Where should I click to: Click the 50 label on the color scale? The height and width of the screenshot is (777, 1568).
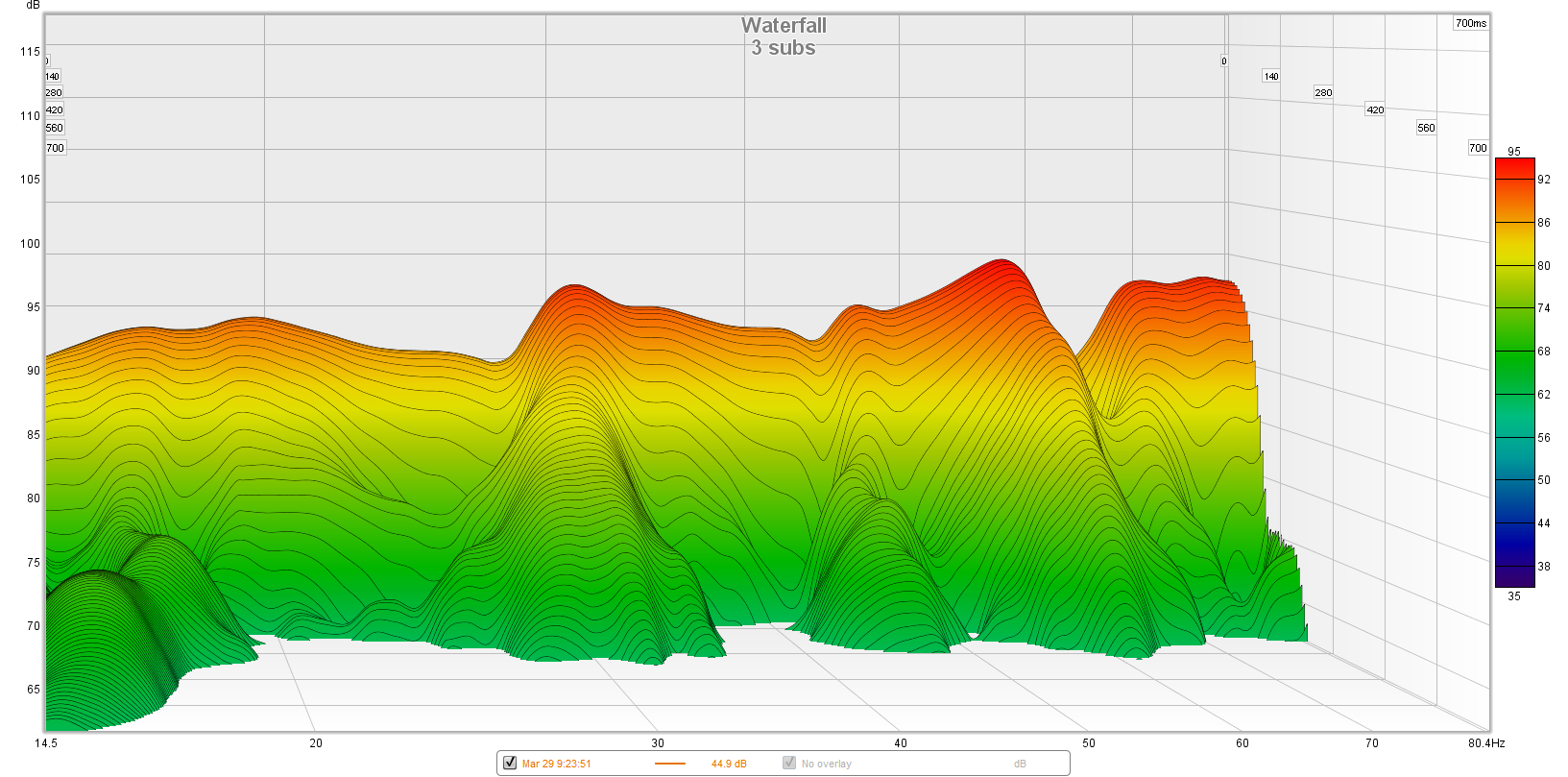pos(1544,480)
